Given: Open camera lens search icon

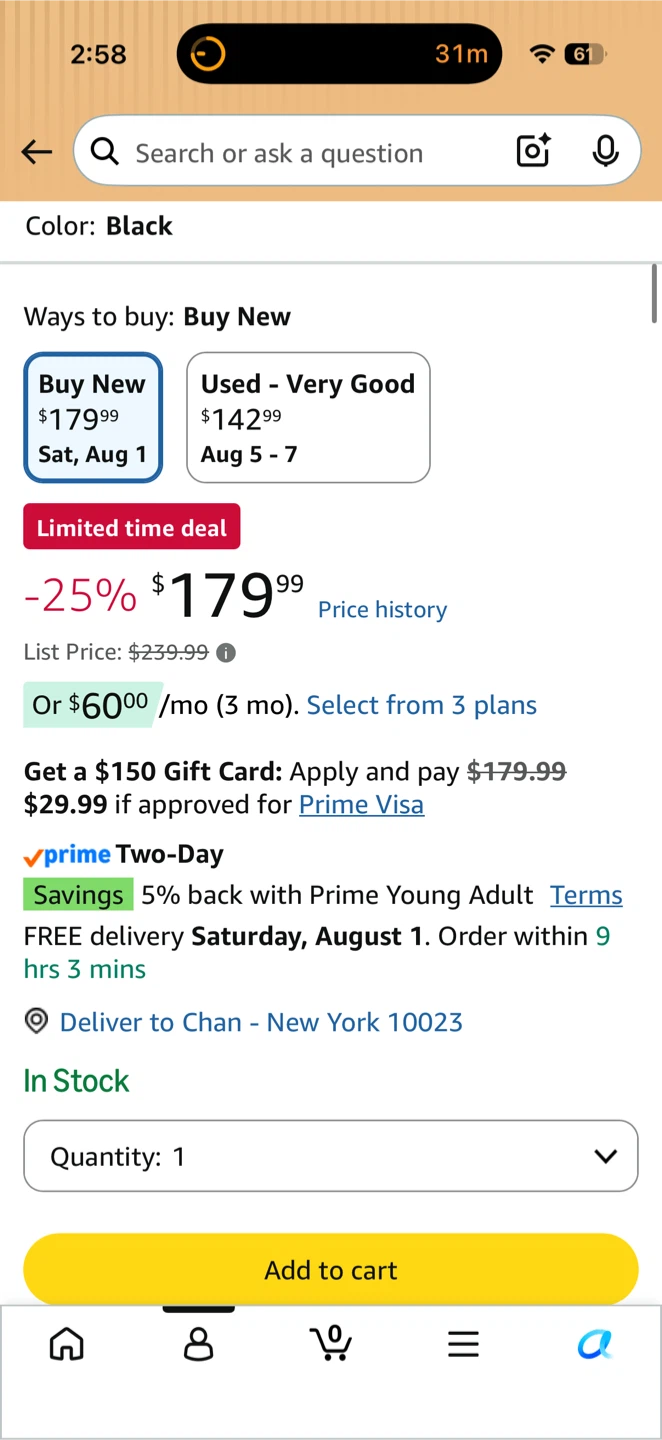Looking at the screenshot, I should 534,151.
